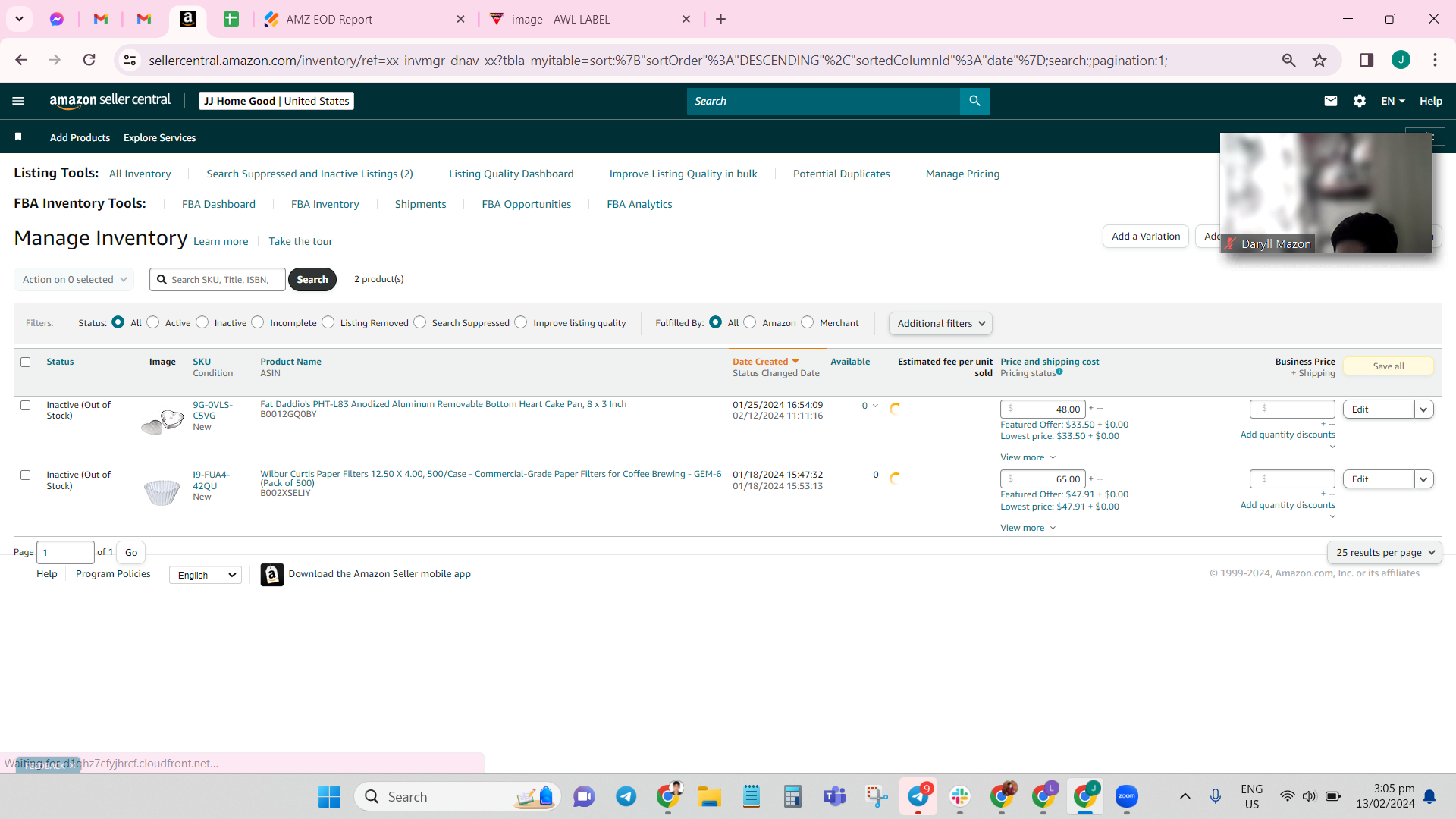Open the EN language dropdown
This screenshot has height=819, width=1456.
click(x=1393, y=101)
